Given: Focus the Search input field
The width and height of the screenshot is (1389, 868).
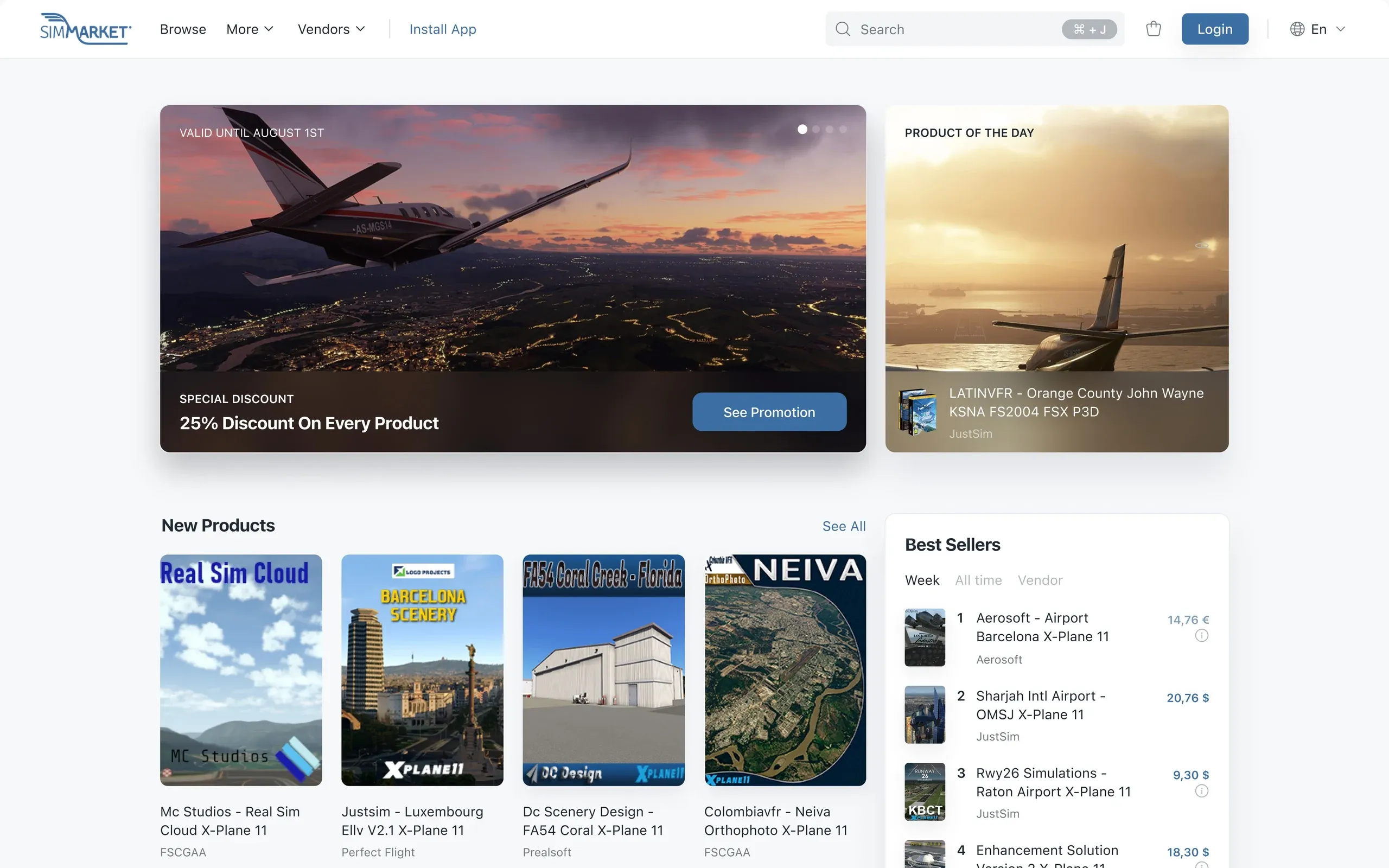Looking at the screenshot, I should pyautogui.click(x=974, y=29).
